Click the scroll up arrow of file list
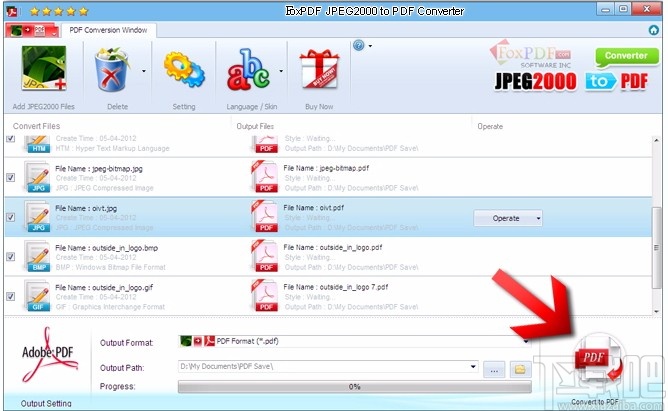The image size is (668, 411). 656,141
